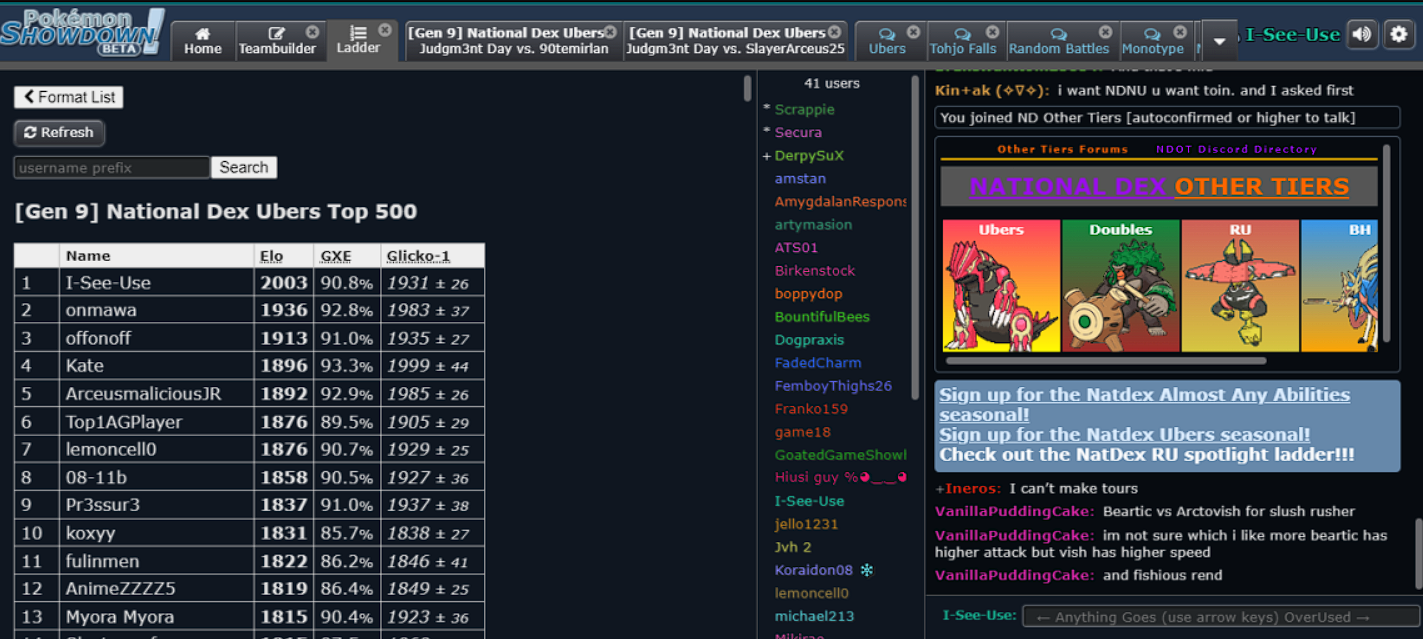1423x639 pixels.
Task: Open the Random Battles room tab
Action: pos(1058,41)
